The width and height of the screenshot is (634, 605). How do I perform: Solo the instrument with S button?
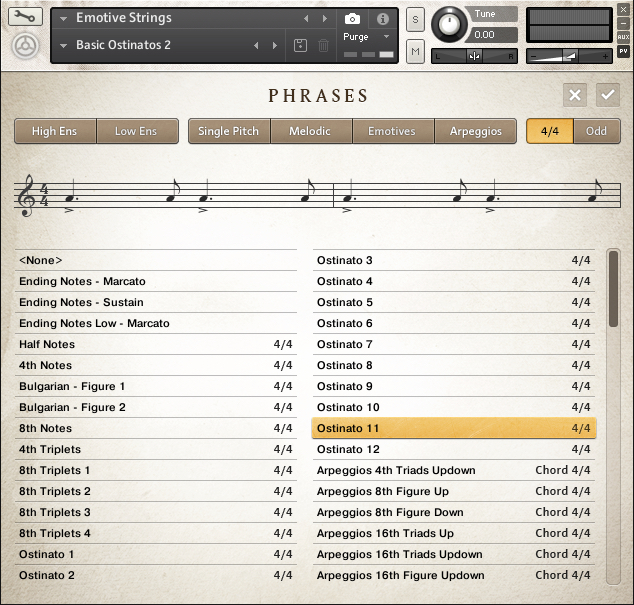click(x=415, y=19)
